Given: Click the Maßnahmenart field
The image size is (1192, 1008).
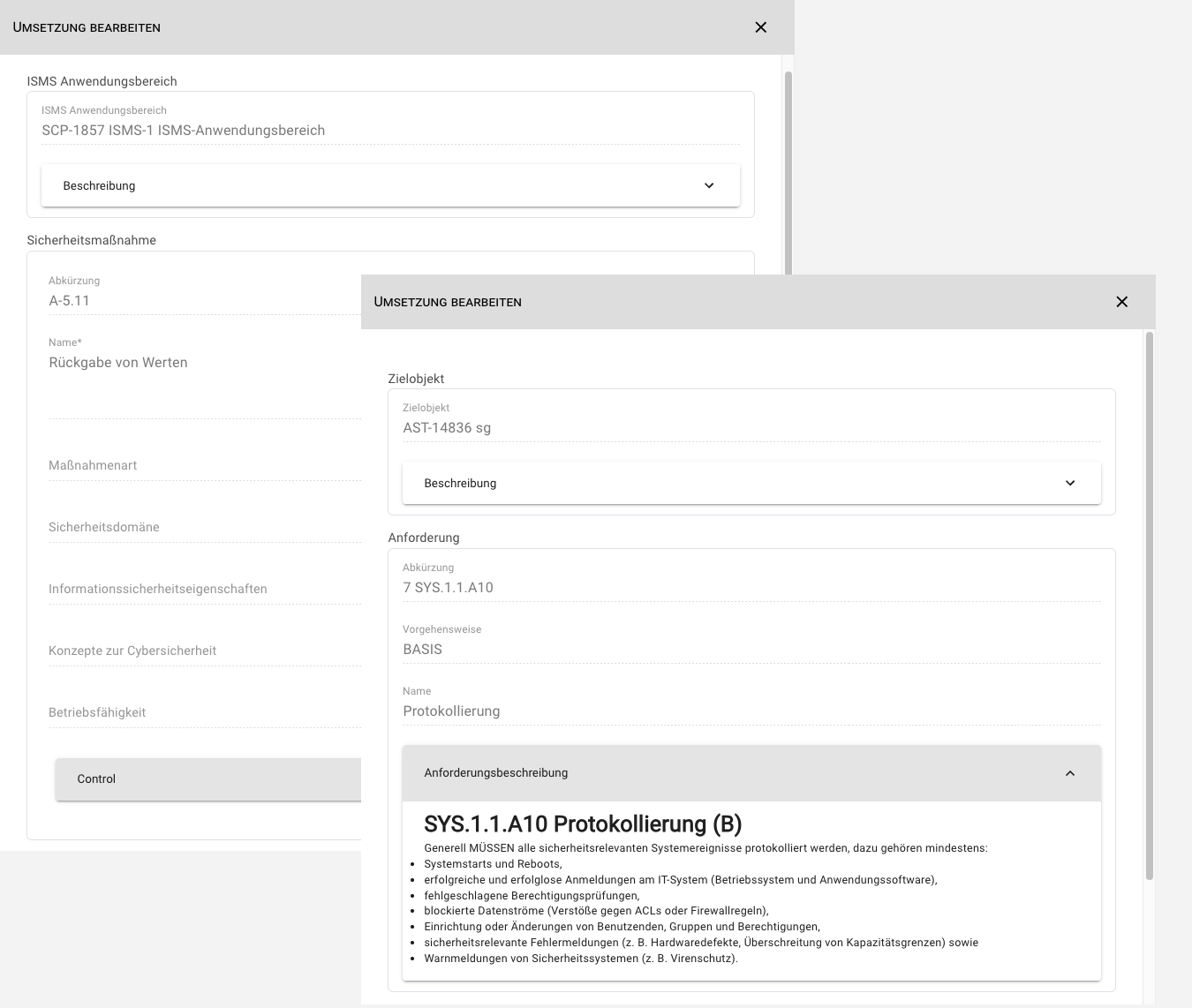Looking at the screenshot, I should 203,465.
